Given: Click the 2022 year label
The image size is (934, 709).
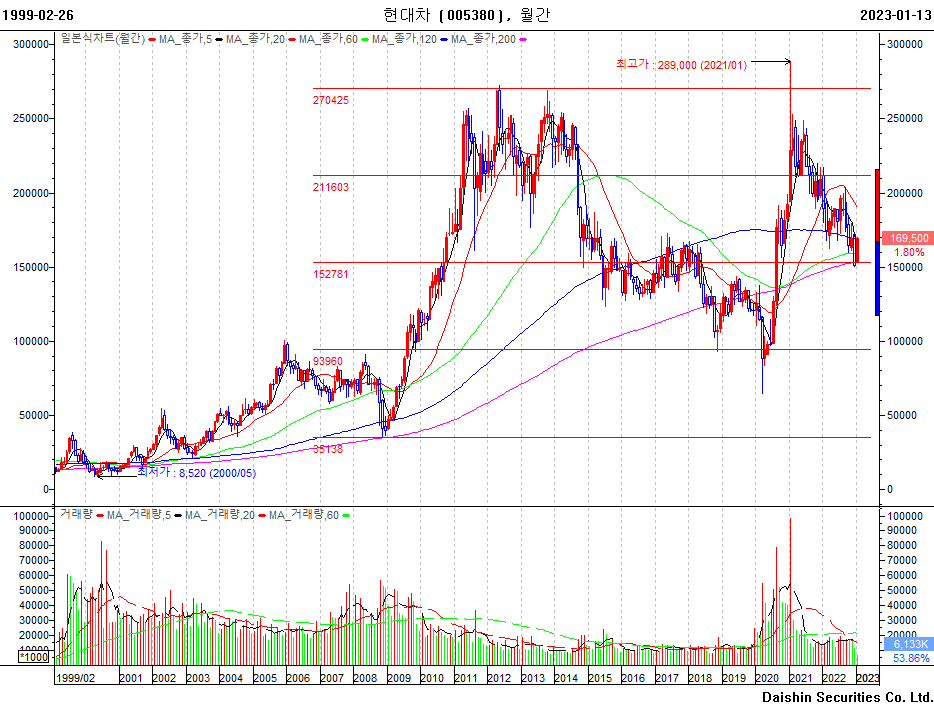Looking at the screenshot, I should click(x=834, y=678).
